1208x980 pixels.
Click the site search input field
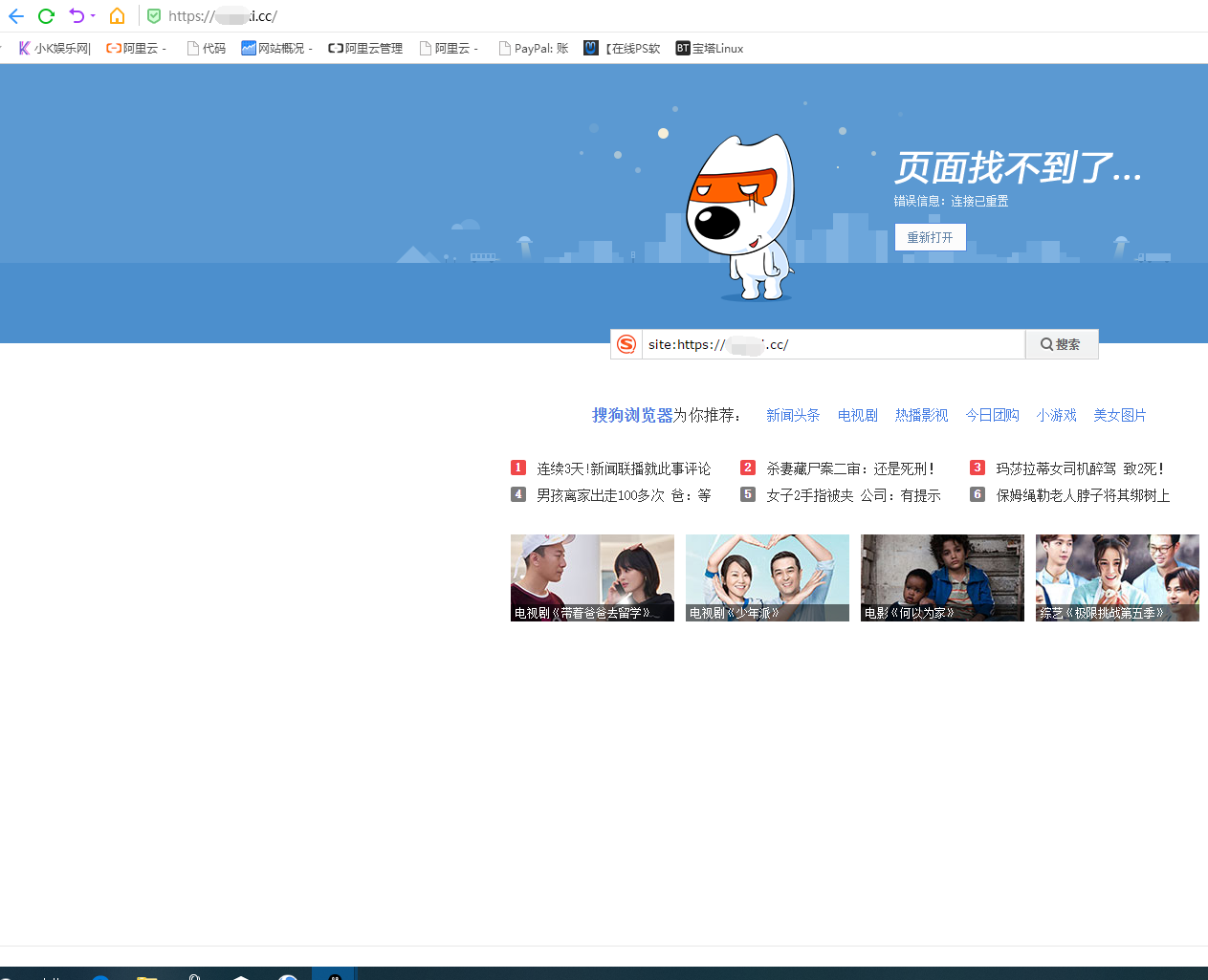pyautogui.click(x=832, y=344)
